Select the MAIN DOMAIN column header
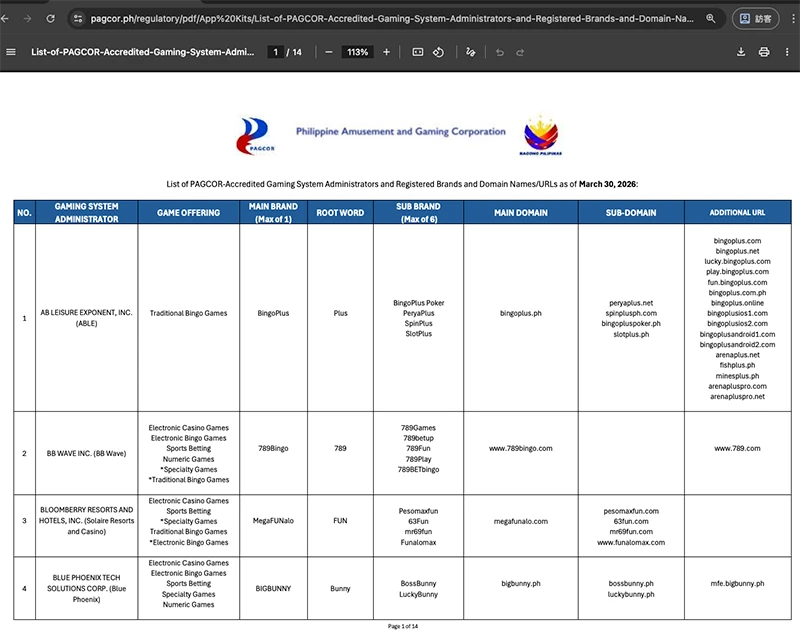 point(520,212)
